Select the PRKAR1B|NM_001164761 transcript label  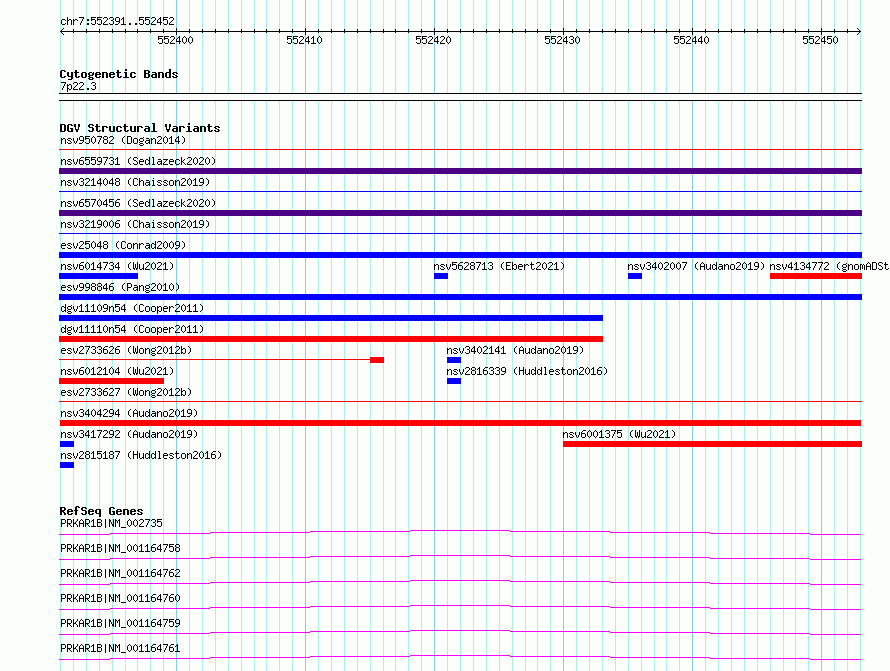pyautogui.click(x=120, y=648)
